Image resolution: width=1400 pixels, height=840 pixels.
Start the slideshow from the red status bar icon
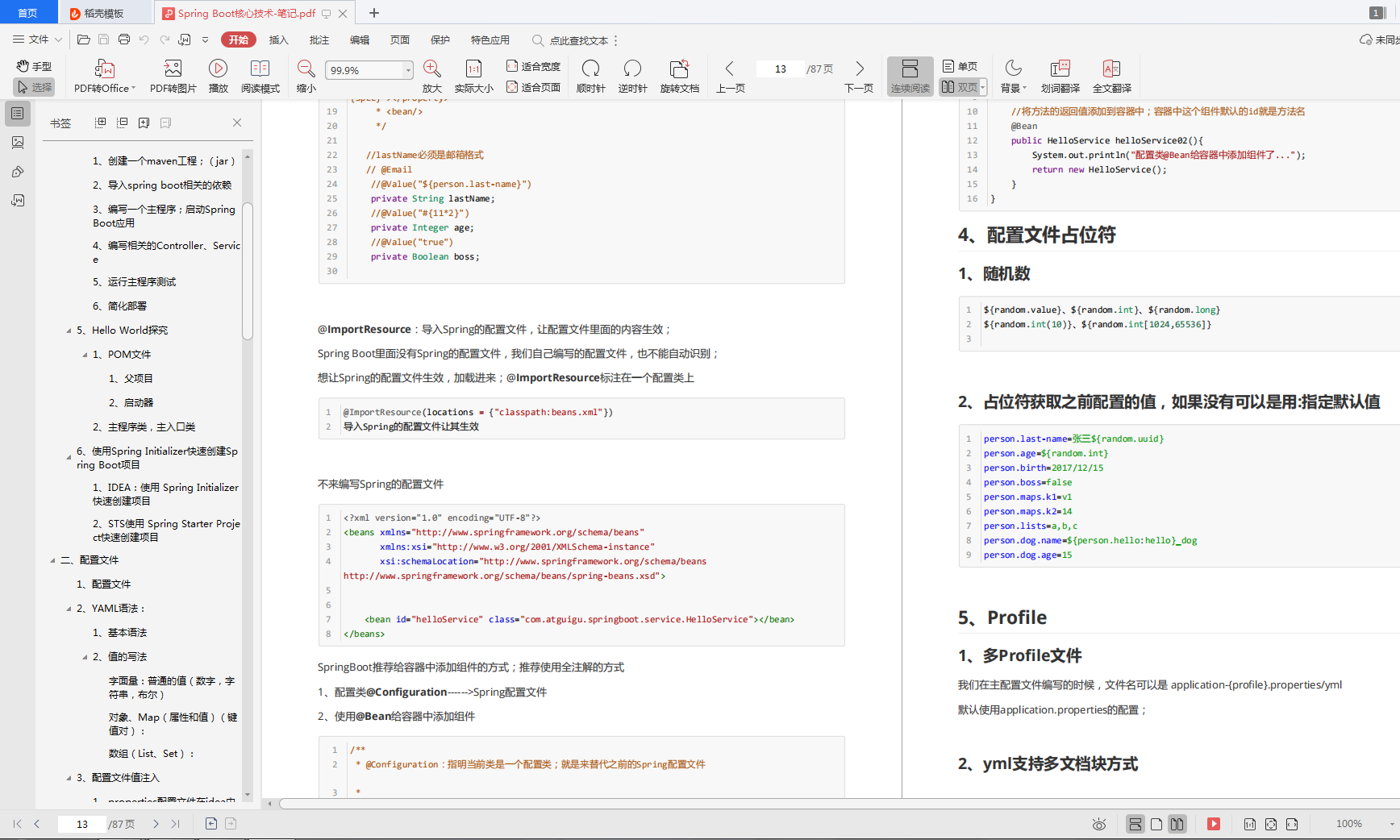coord(1214,824)
